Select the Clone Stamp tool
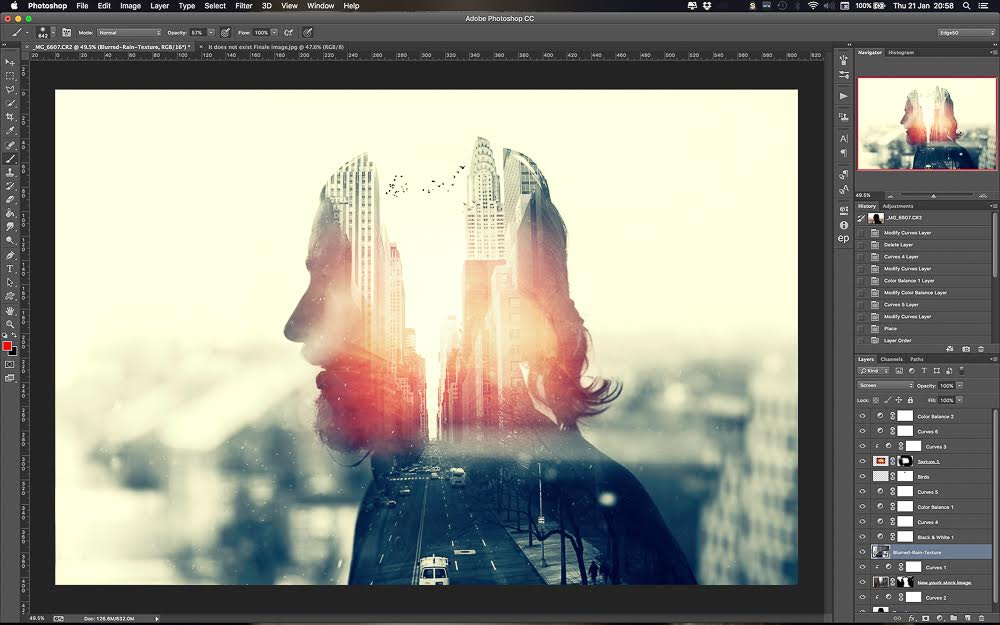This screenshot has height=625, width=1000. 11,172
